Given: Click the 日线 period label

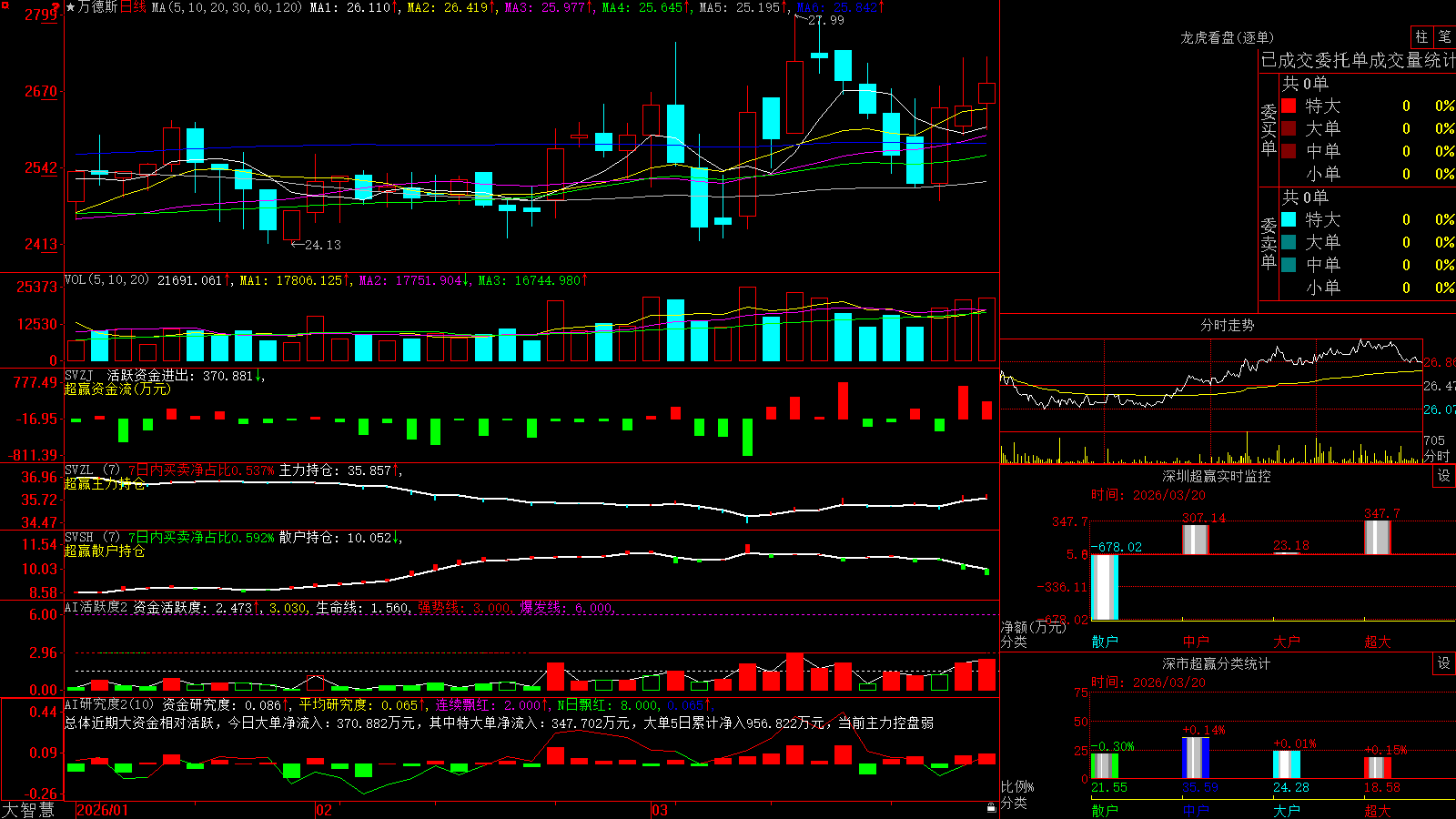Looking at the screenshot, I should 133,7.
